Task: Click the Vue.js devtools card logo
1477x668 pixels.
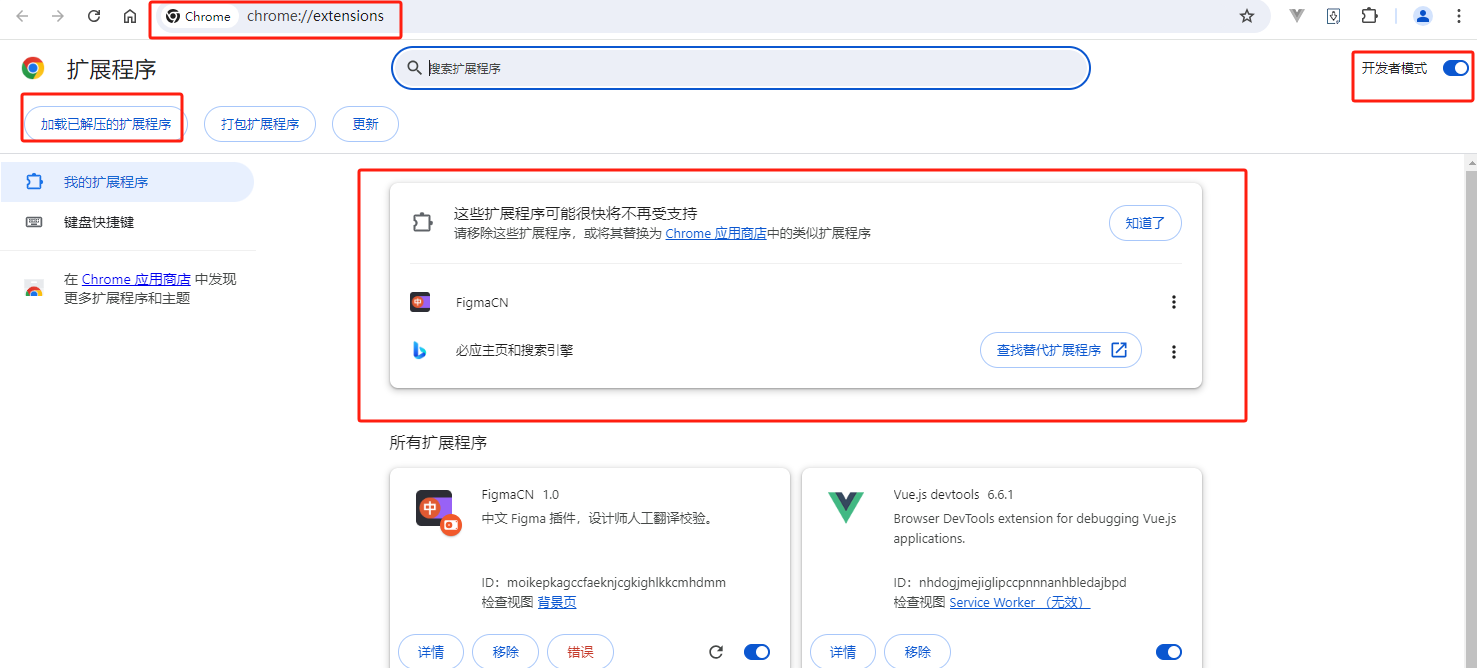Action: point(846,507)
